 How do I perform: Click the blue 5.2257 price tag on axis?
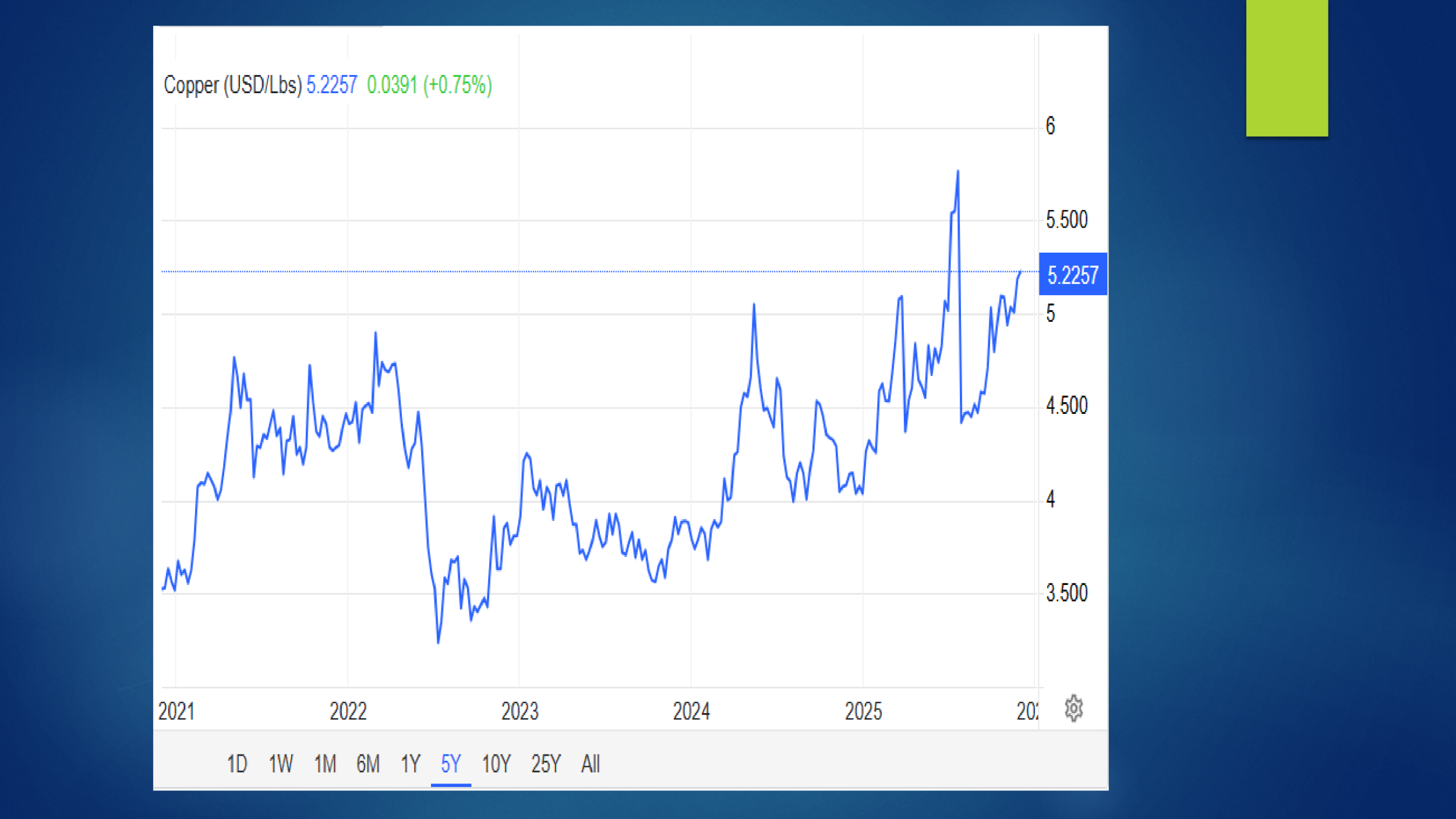pyautogui.click(x=1073, y=275)
